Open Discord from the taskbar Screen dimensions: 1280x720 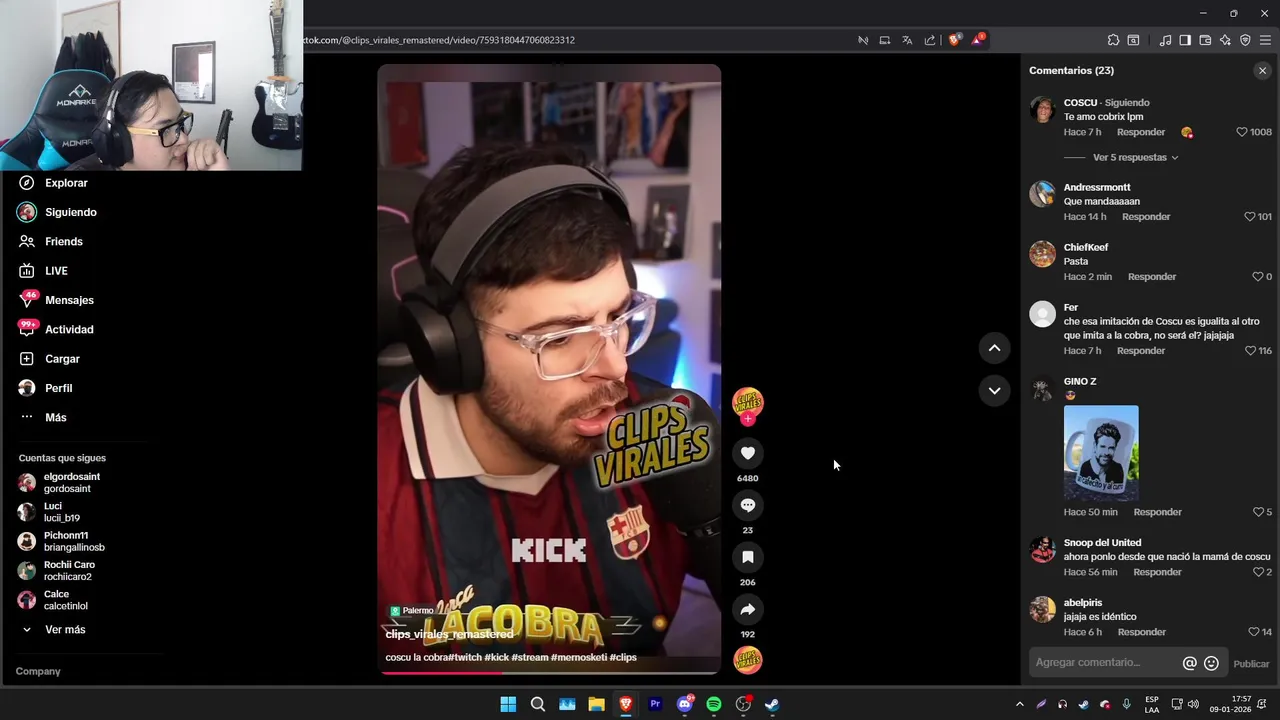pyautogui.click(x=685, y=704)
